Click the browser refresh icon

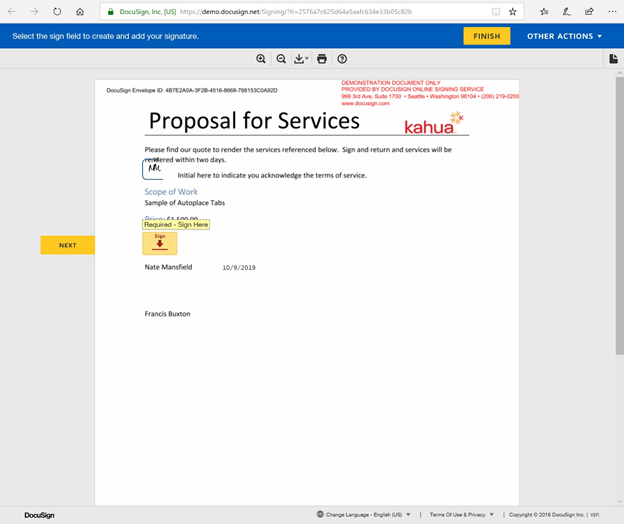tap(57, 11)
